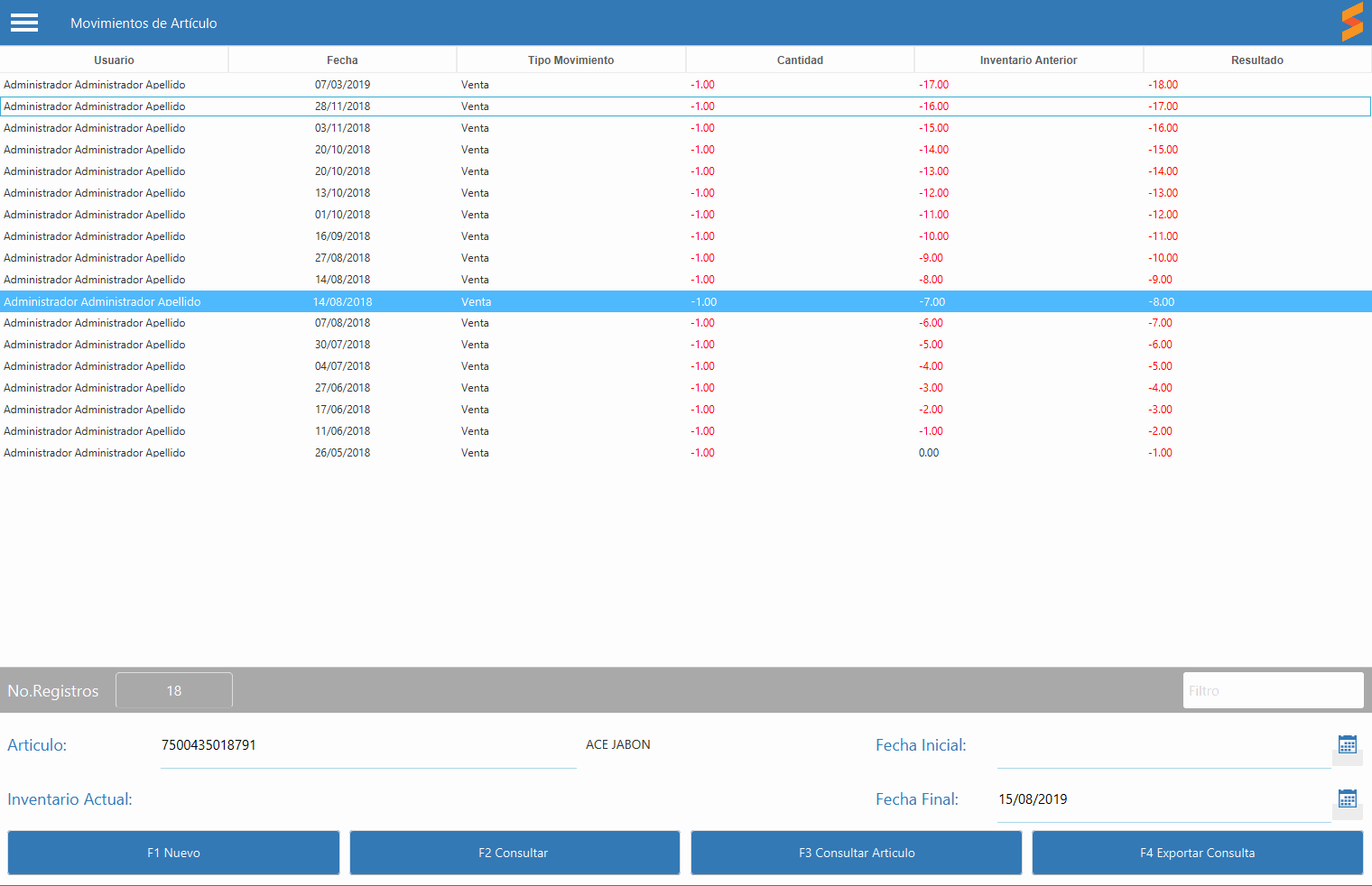
Task: Click the orange app logo icon
Action: tap(1351, 22)
